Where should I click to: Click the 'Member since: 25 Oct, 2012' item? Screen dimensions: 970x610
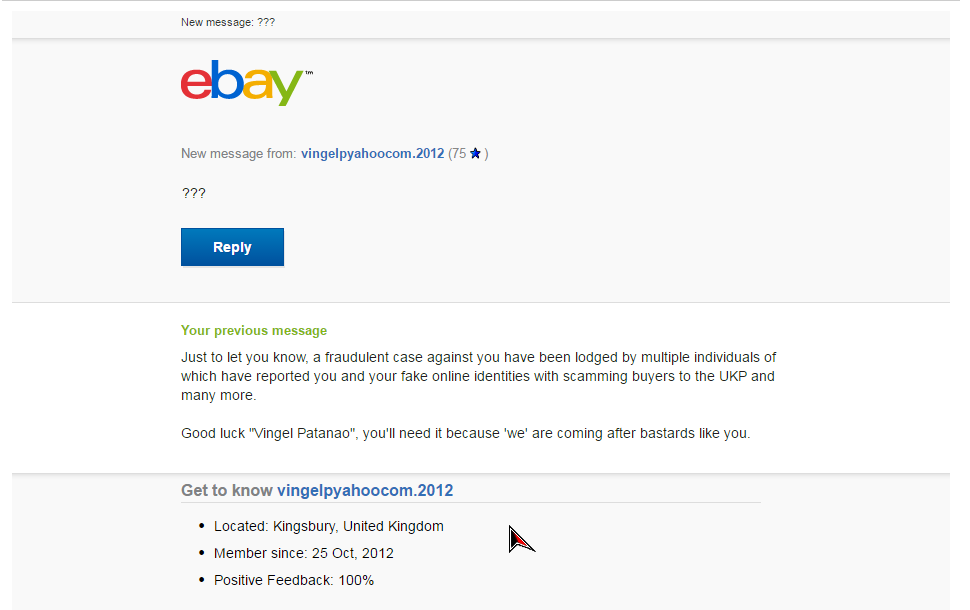(x=303, y=553)
